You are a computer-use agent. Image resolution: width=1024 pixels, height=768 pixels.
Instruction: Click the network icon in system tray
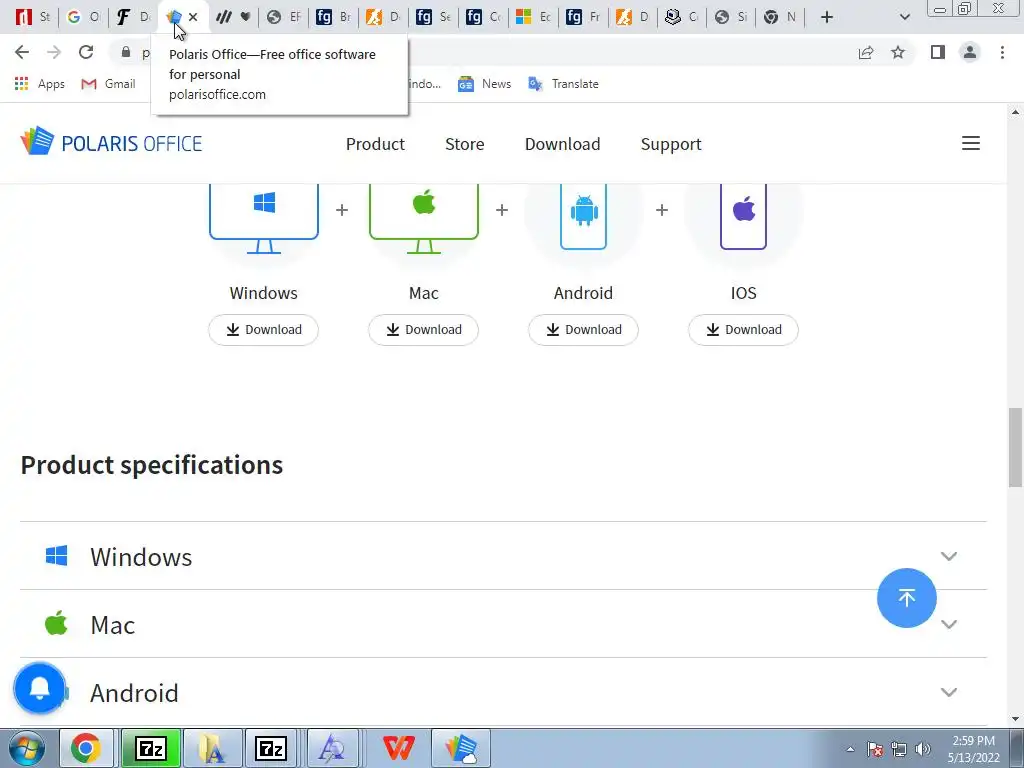[x=899, y=749]
